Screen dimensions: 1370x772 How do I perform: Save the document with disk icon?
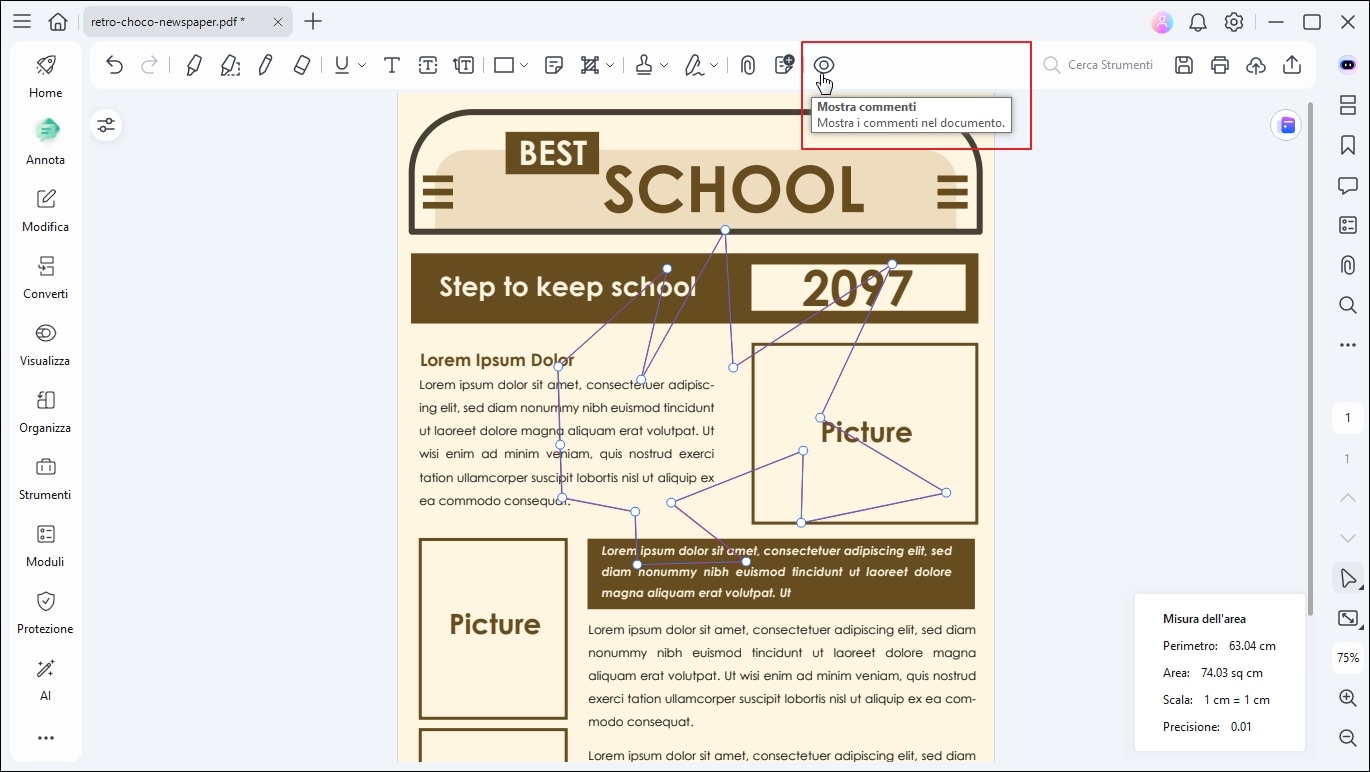[x=1184, y=65]
